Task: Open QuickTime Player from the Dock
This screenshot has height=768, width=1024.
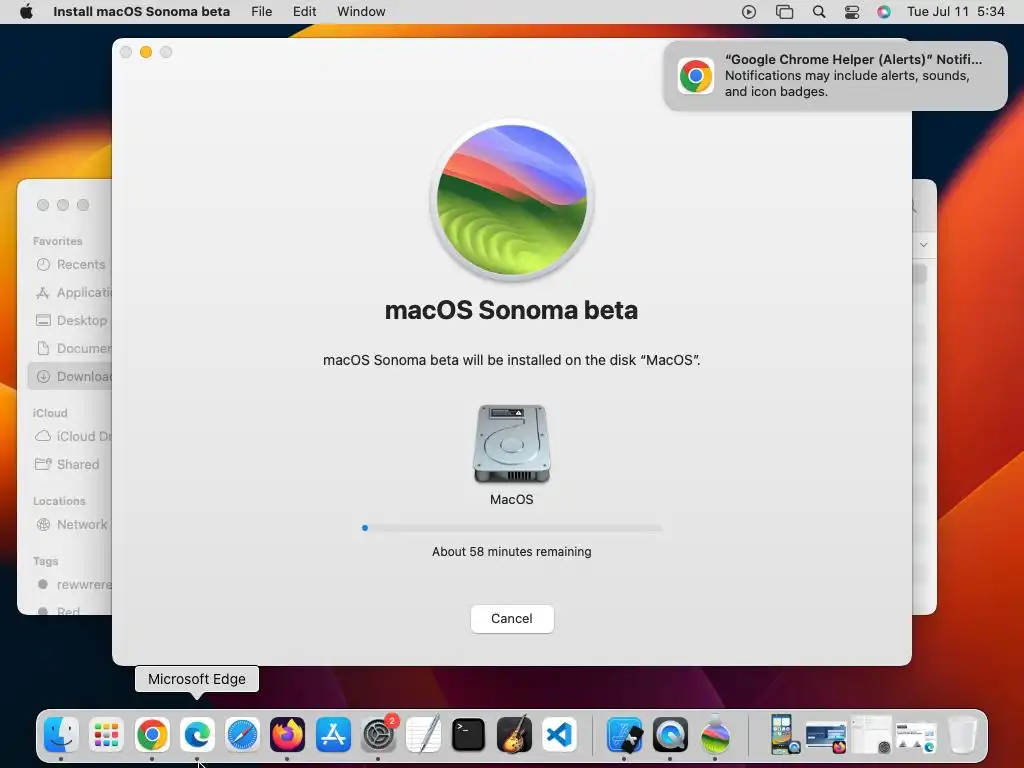Action: point(670,735)
